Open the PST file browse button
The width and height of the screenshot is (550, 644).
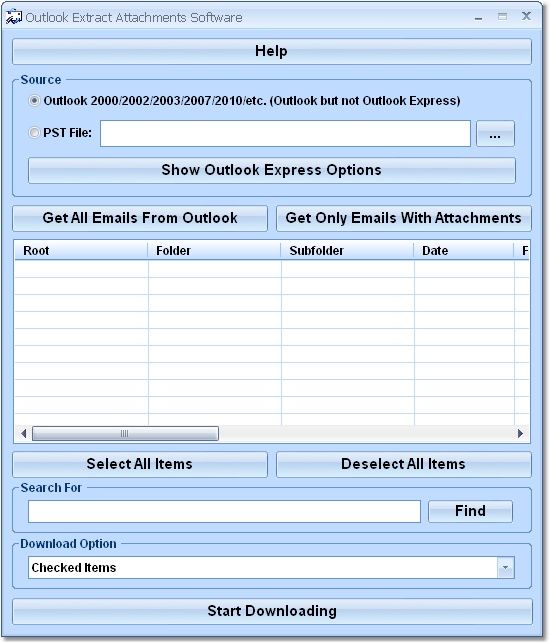pyautogui.click(x=495, y=133)
